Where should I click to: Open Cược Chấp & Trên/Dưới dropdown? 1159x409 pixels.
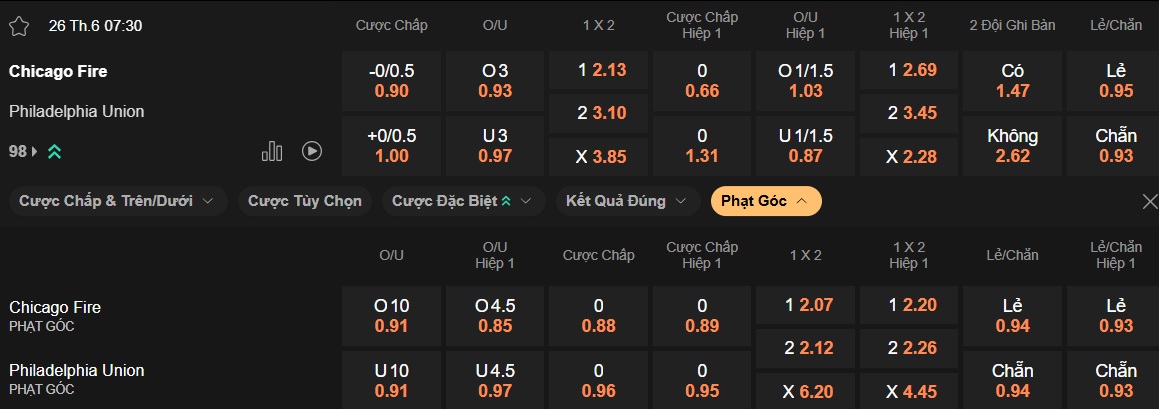point(117,201)
